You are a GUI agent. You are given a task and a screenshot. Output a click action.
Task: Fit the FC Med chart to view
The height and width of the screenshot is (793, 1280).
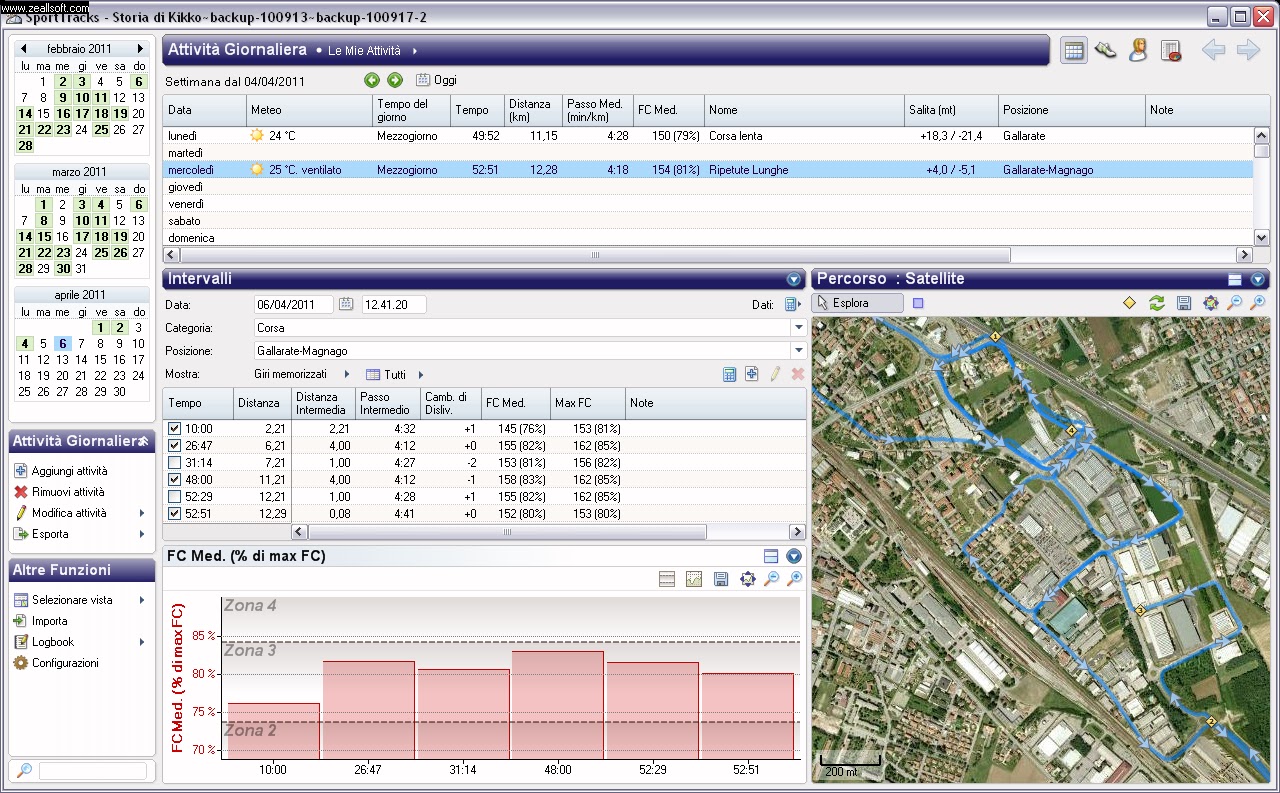point(747,579)
